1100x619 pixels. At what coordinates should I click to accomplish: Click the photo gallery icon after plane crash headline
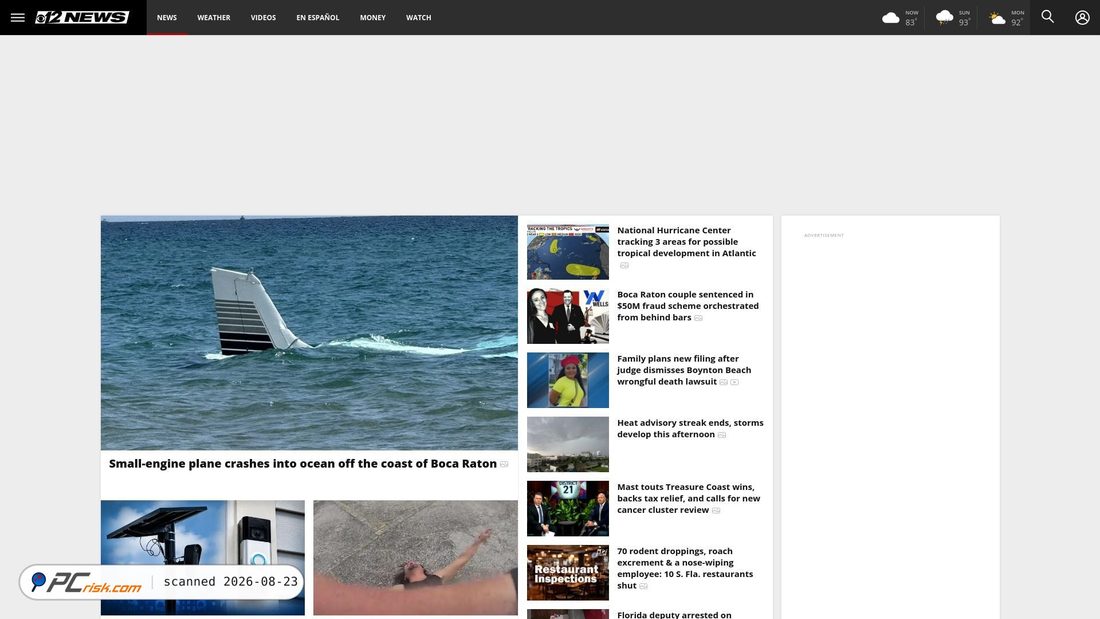(504, 465)
